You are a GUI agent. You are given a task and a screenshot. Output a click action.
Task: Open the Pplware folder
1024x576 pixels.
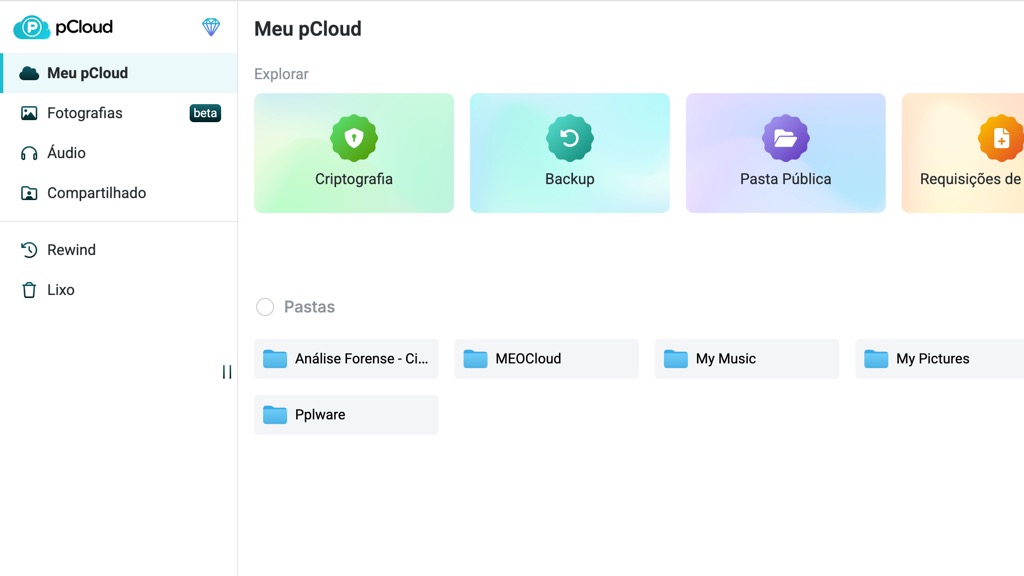click(x=346, y=415)
